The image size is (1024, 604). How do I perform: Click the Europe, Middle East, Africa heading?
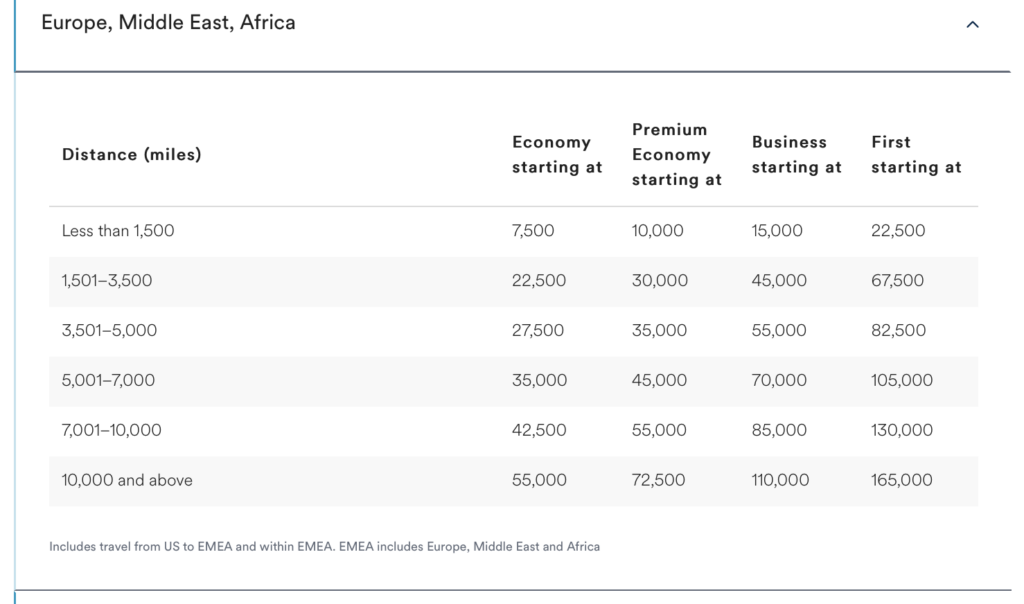coord(168,23)
